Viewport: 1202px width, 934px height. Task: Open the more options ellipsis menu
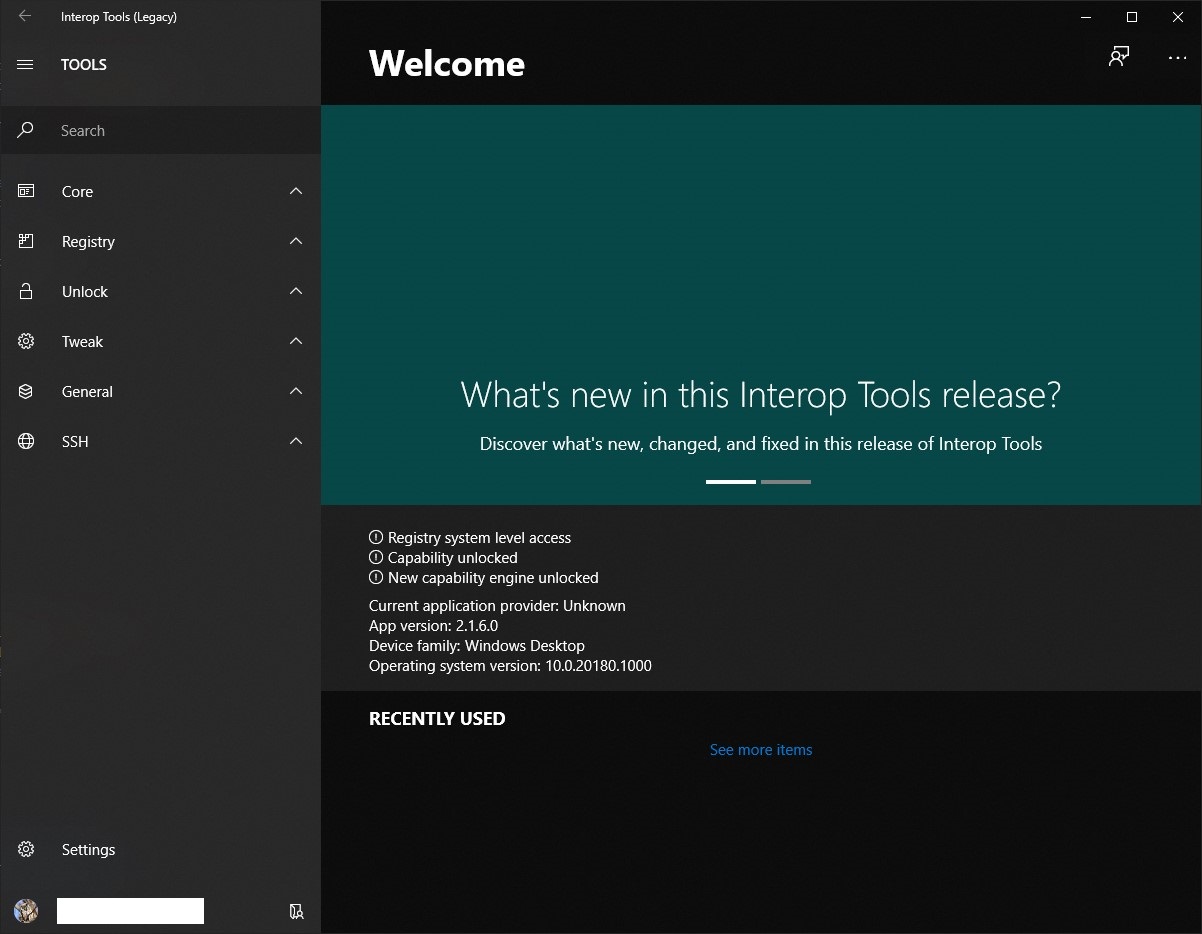(1177, 58)
